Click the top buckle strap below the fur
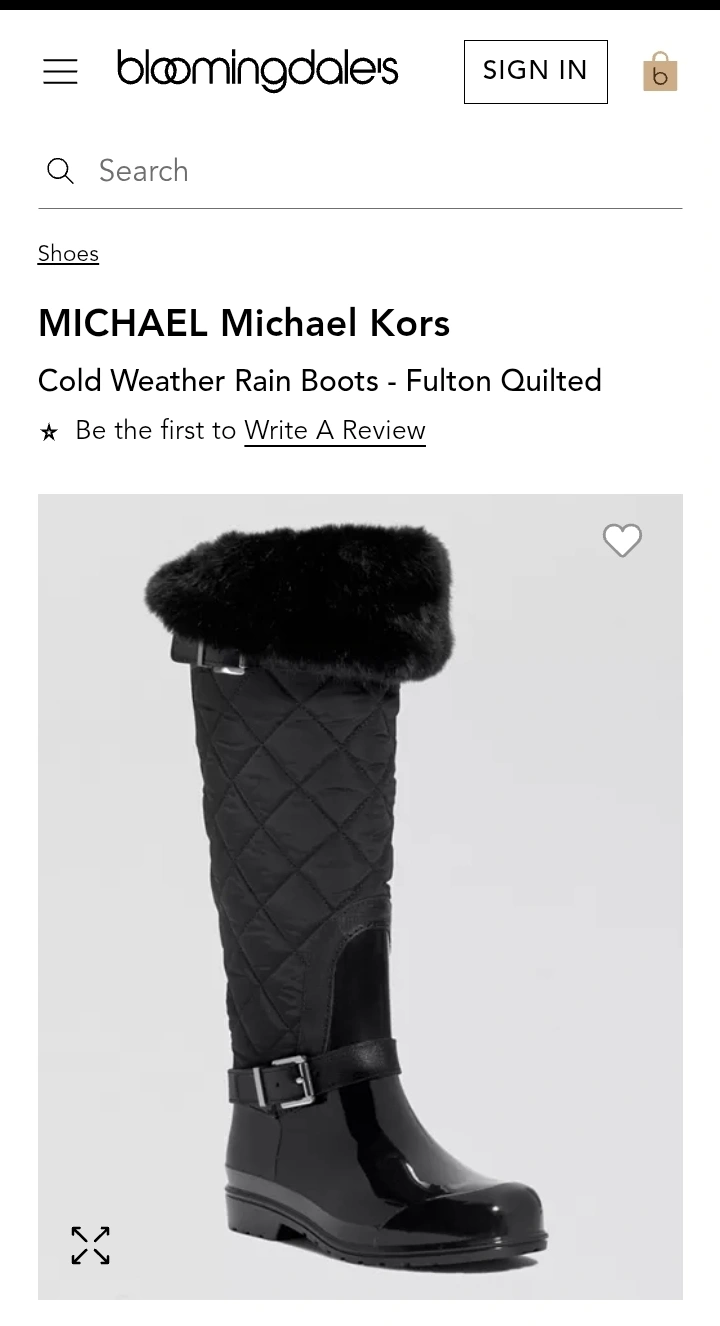720x1326 pixels. [x=217, y=653]
